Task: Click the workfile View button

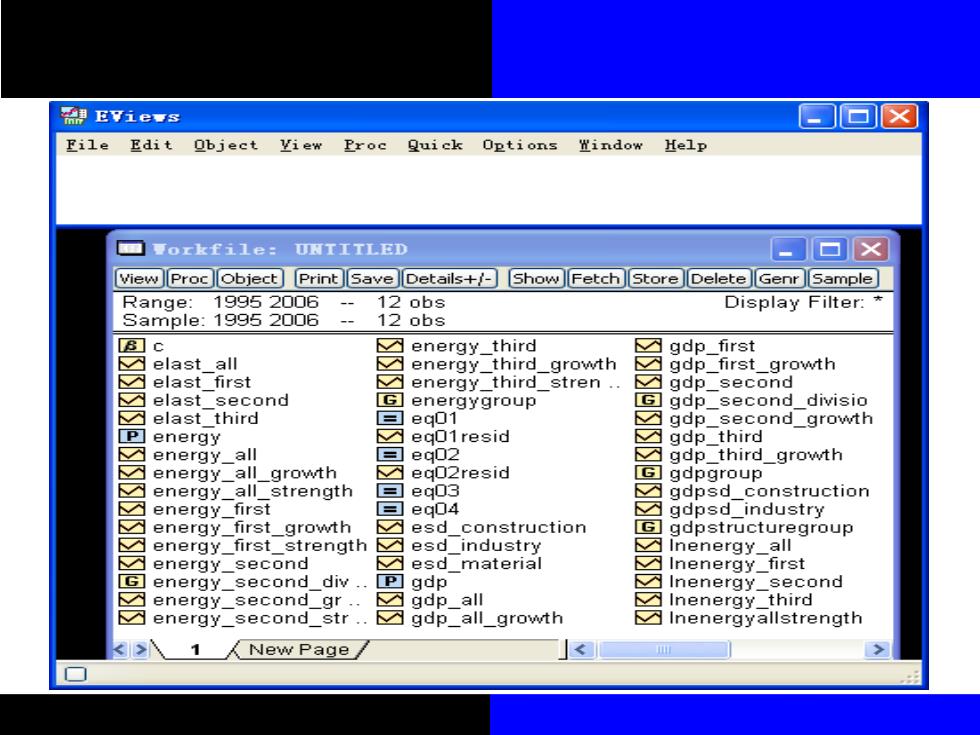Action: [139, 278]
